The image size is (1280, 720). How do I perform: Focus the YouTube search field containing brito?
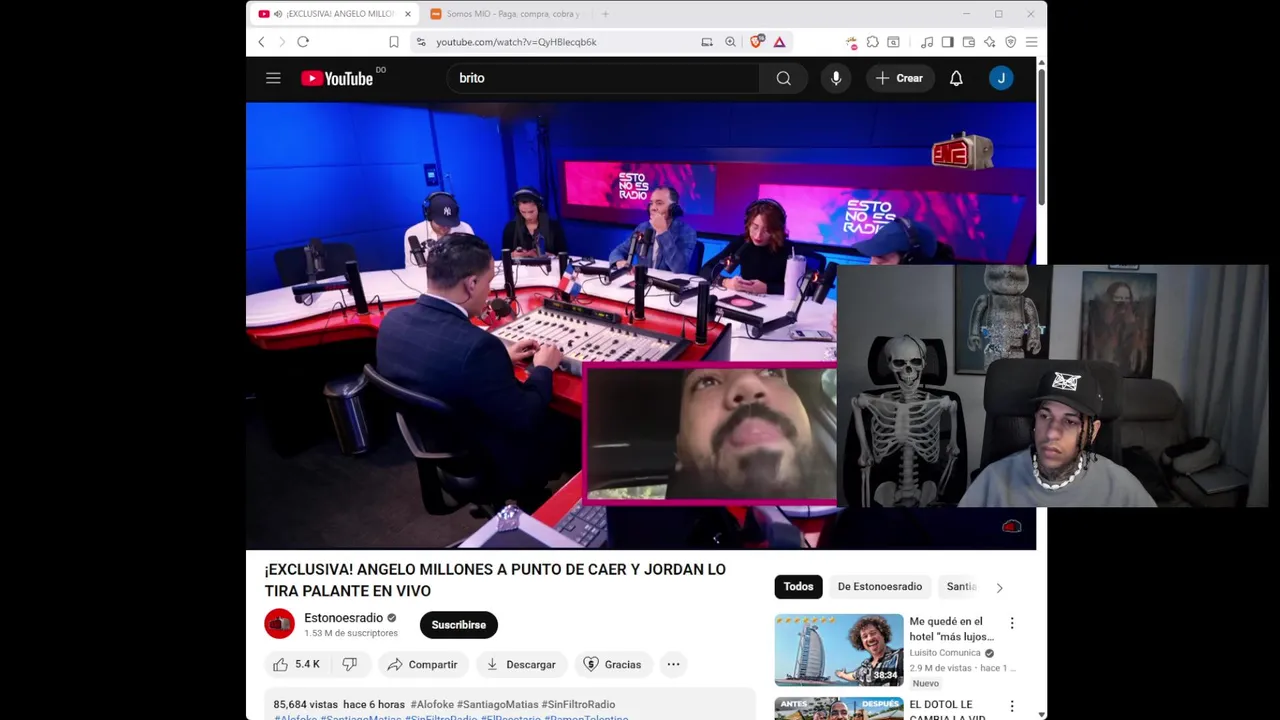point(603,78)
